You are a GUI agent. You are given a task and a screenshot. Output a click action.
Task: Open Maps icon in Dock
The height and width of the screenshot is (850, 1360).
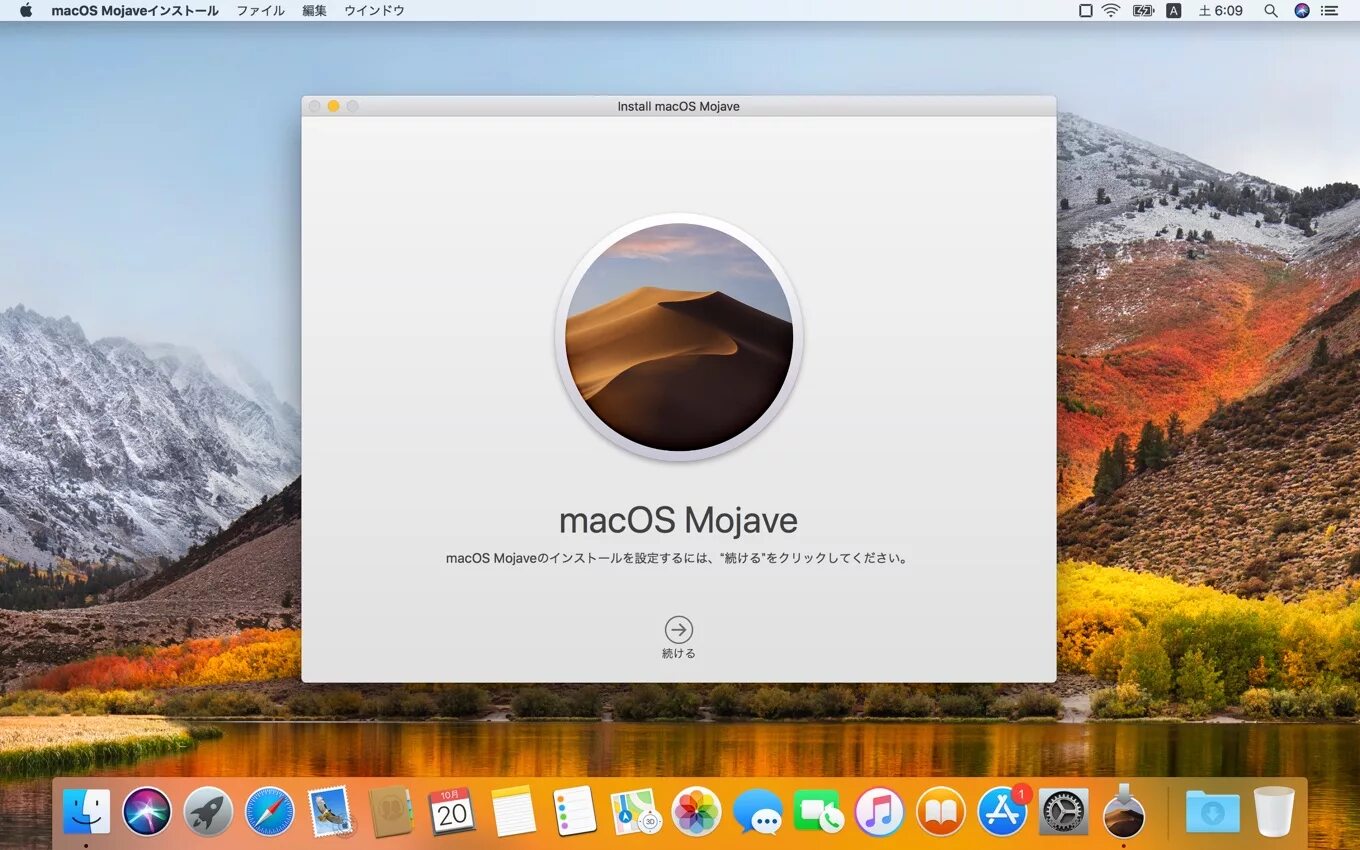[x=635, y=811]
